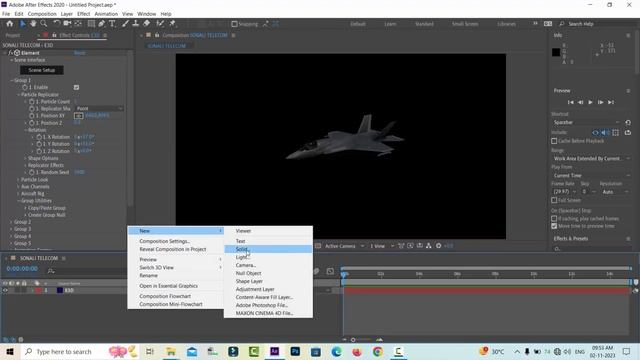Toggle the Full Screen checkbox
The height and width of the screenshot is (360, 640).
click(x=554, y=200)
